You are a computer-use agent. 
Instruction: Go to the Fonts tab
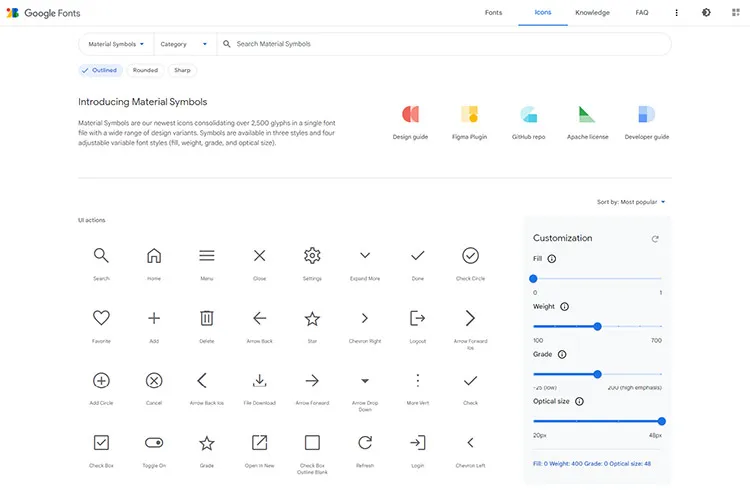pos(493,12)
